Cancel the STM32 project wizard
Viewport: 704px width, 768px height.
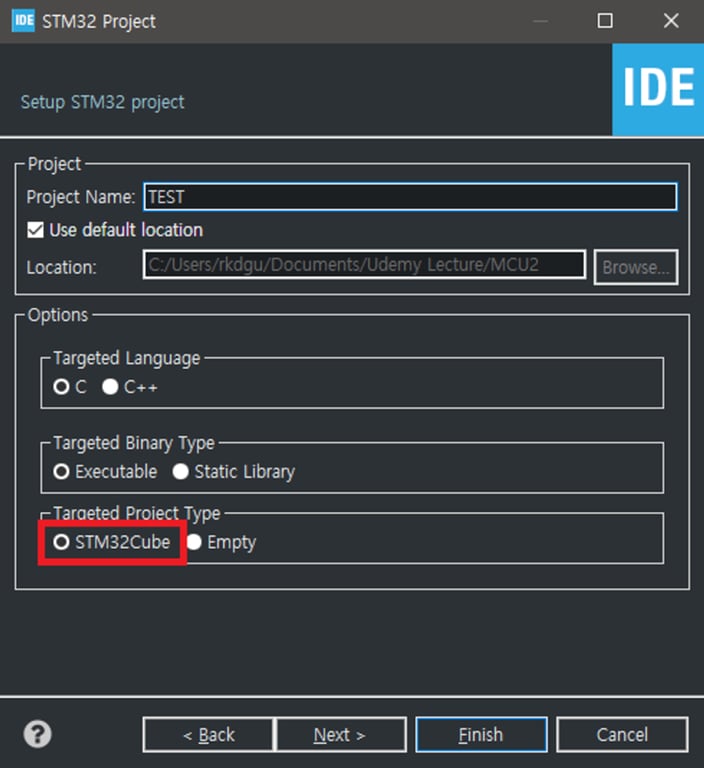point(622,735)
